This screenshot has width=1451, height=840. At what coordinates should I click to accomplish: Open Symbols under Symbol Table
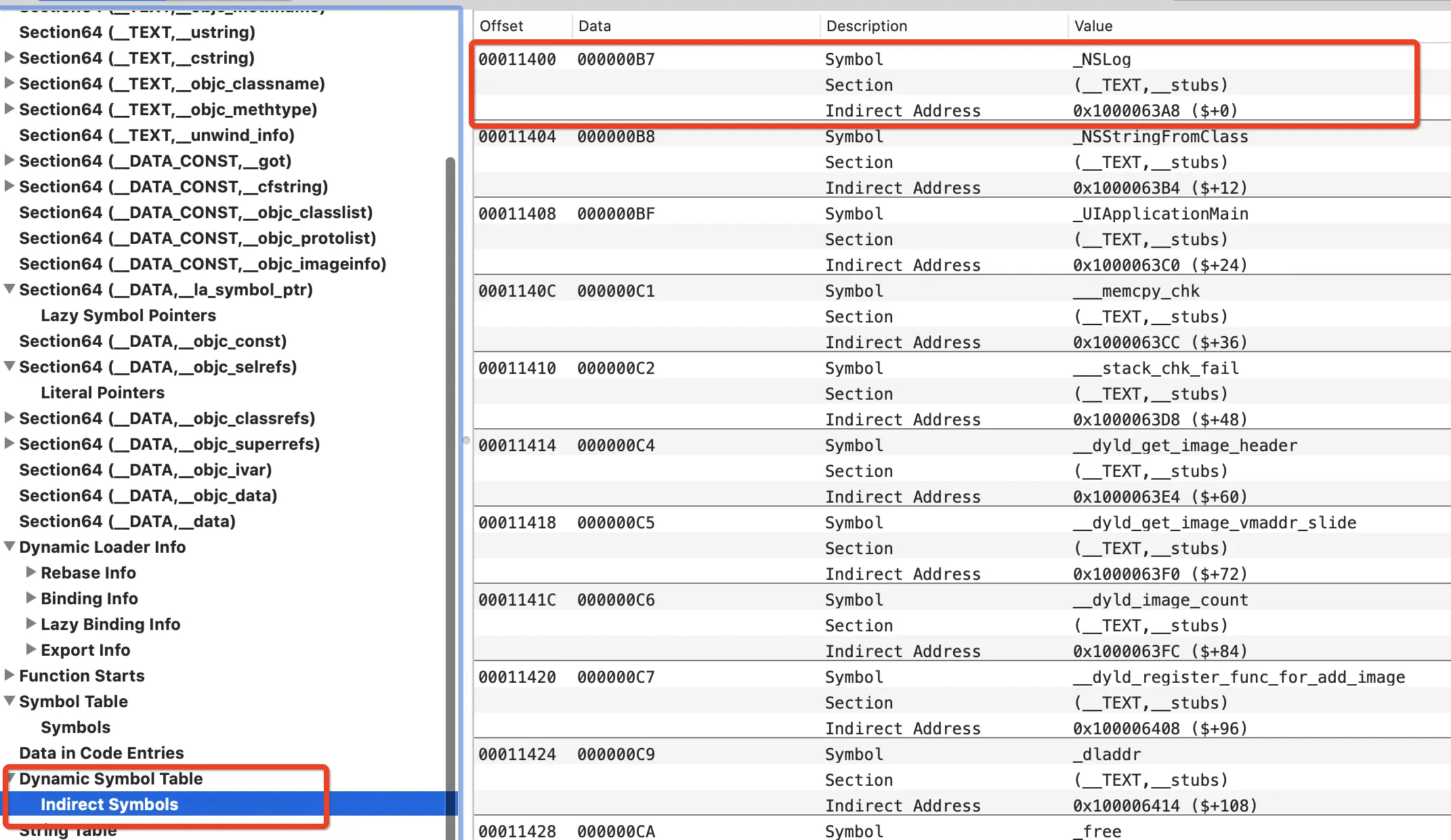75,728
